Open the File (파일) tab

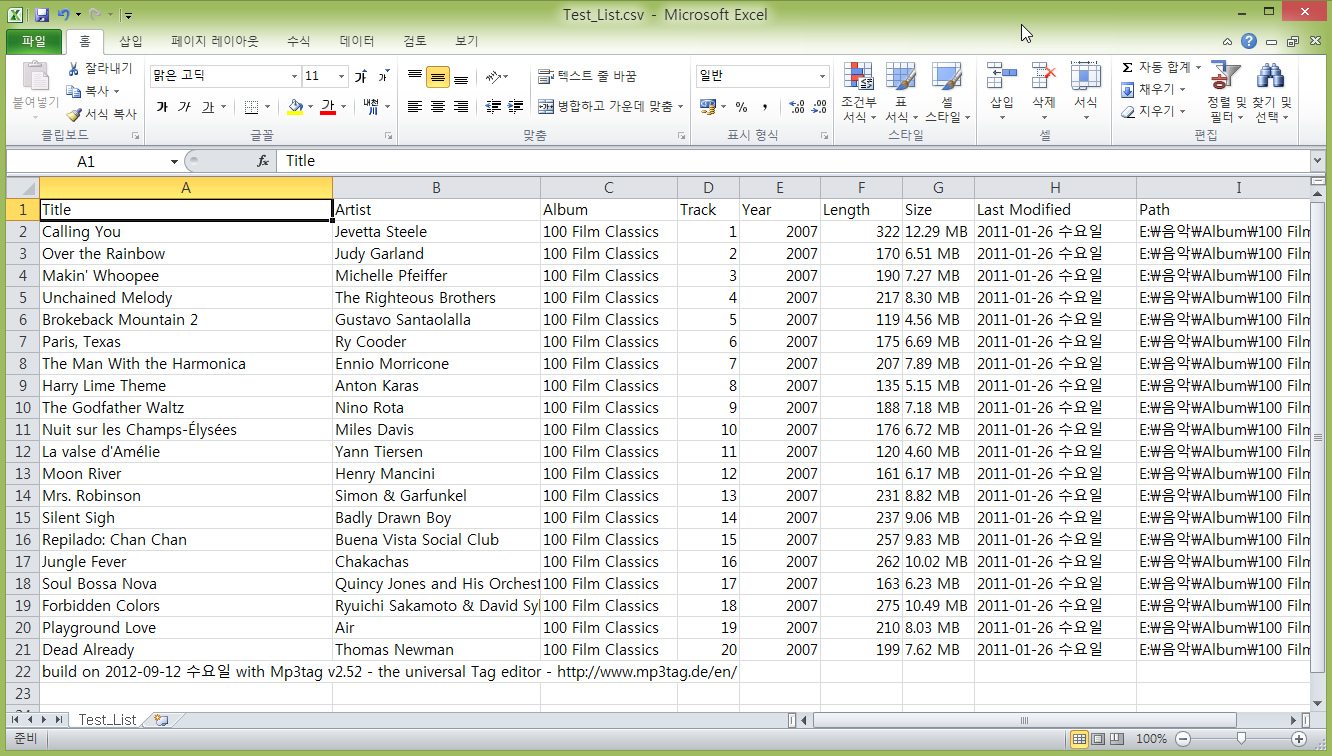pyautogui.click(x=34, y=41)
